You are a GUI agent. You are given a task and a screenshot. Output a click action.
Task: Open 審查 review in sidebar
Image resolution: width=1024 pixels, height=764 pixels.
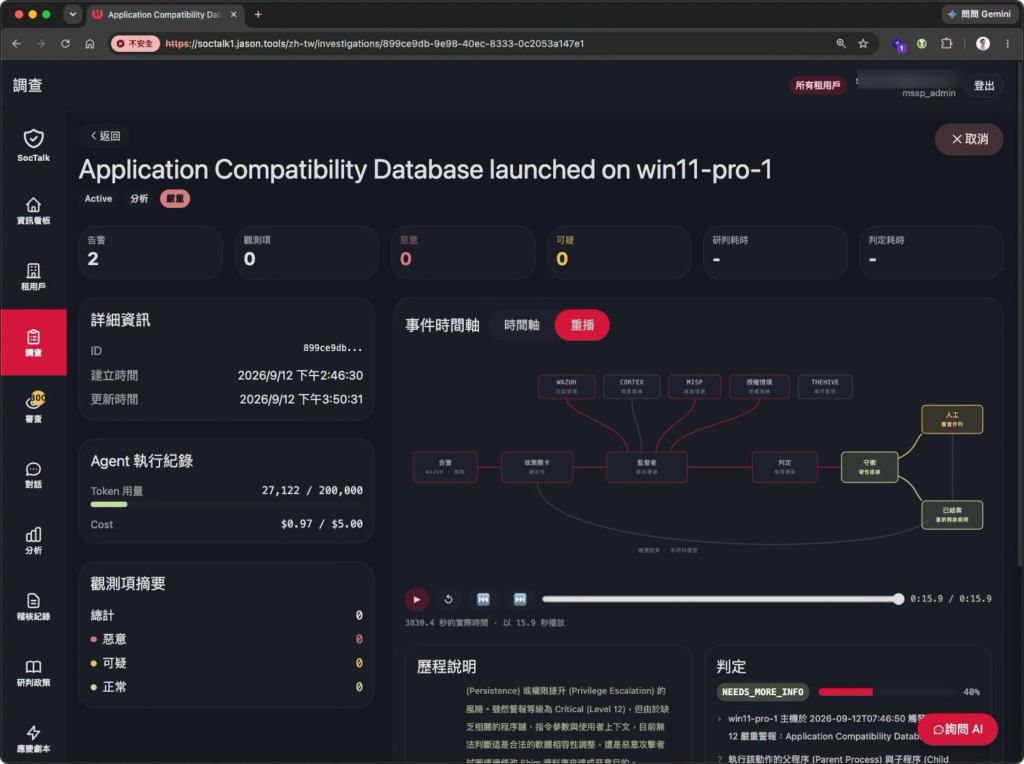pos(33,408)
